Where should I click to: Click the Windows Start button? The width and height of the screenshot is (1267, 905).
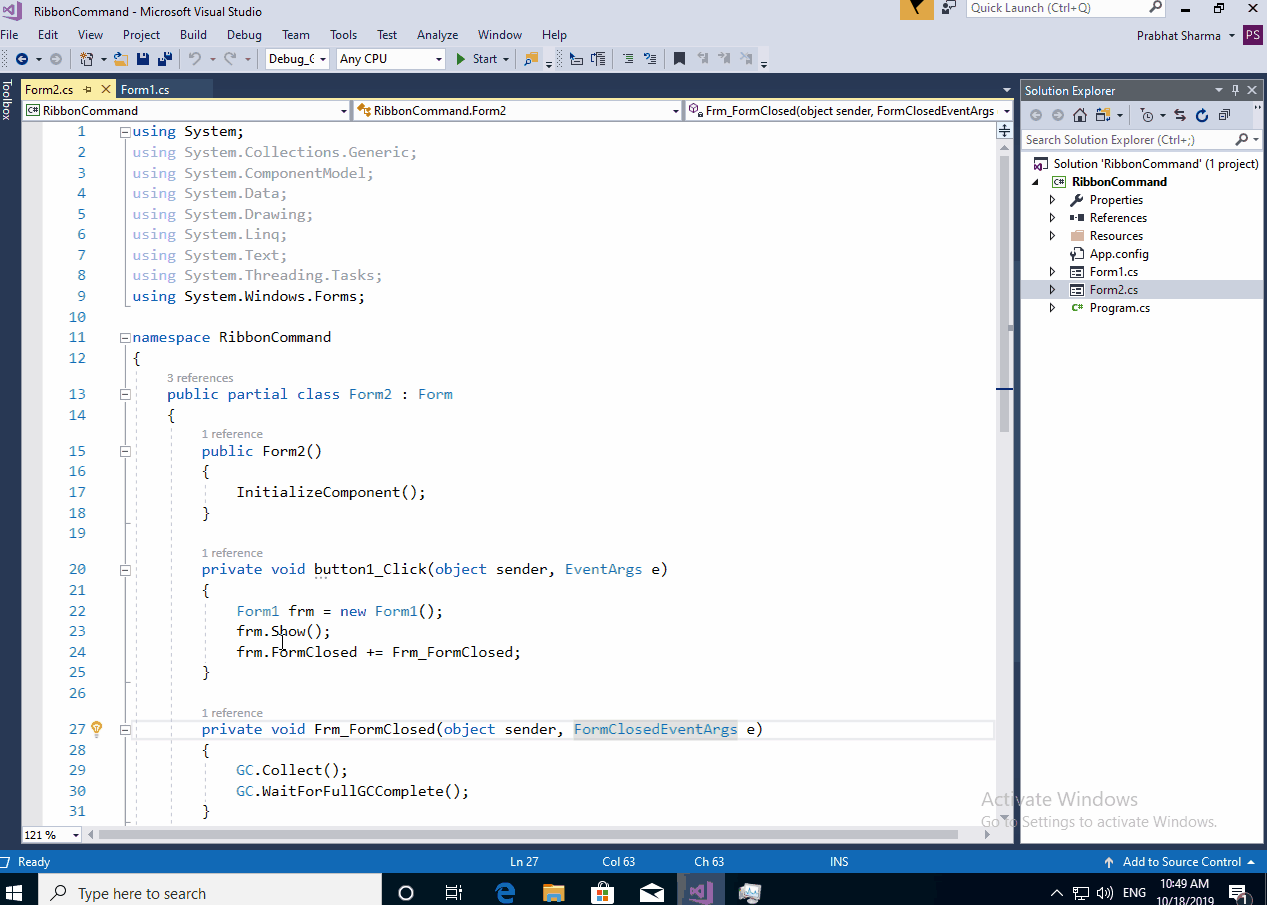[16, 892]
